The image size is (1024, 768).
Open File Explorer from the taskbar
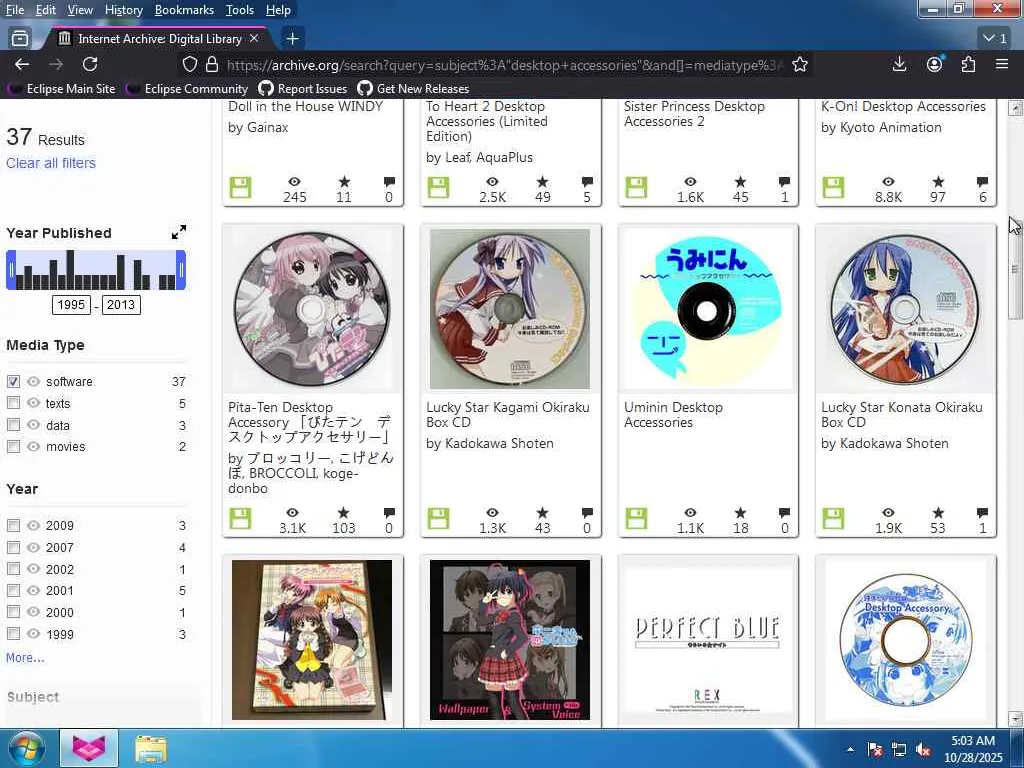tap(151, 748)
